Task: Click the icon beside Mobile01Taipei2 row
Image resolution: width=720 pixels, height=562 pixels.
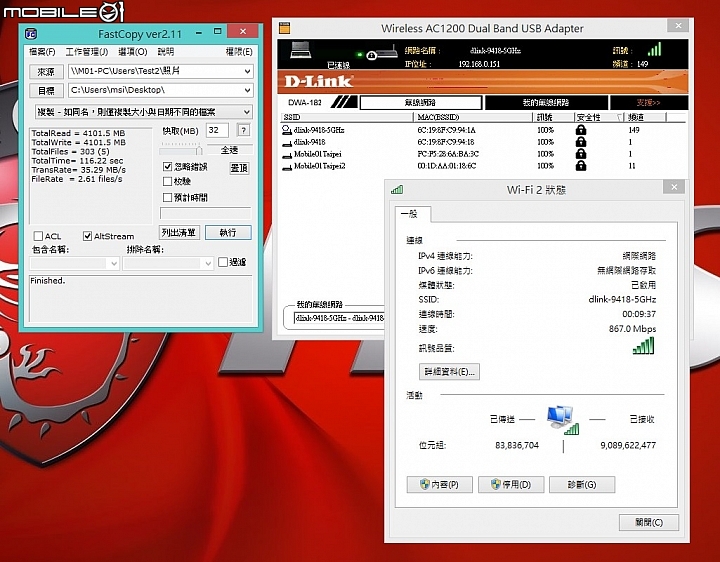Action: coord(287,167)
